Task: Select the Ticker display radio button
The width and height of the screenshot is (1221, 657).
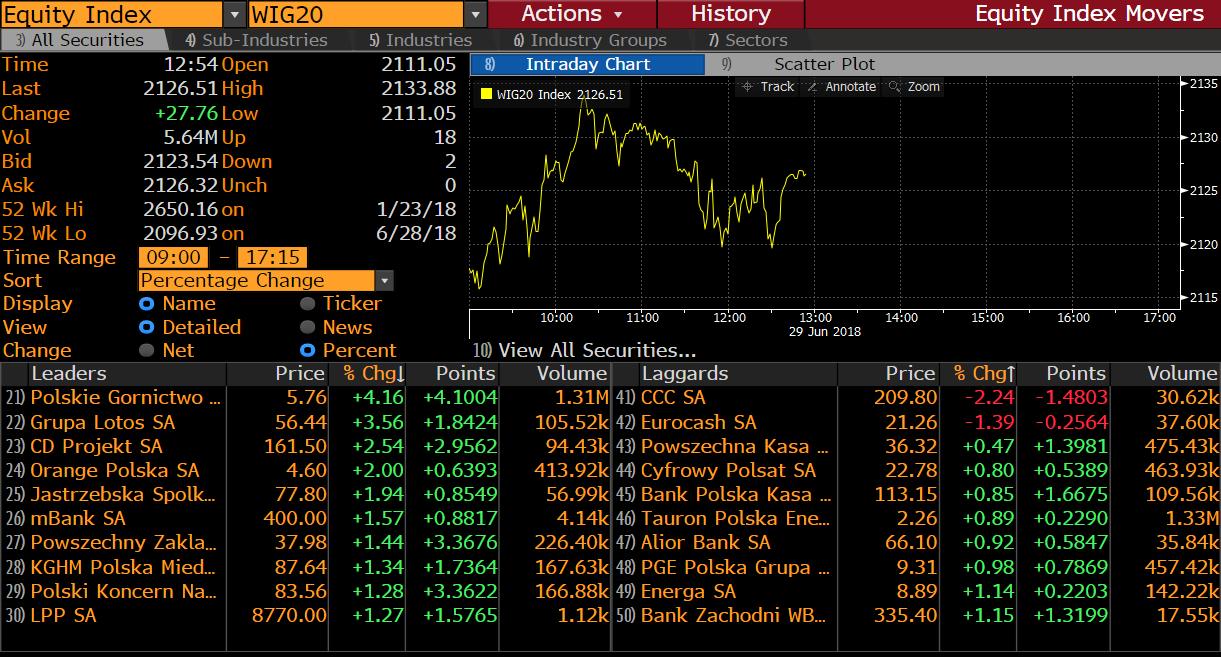Action: (x=308, y=304)
